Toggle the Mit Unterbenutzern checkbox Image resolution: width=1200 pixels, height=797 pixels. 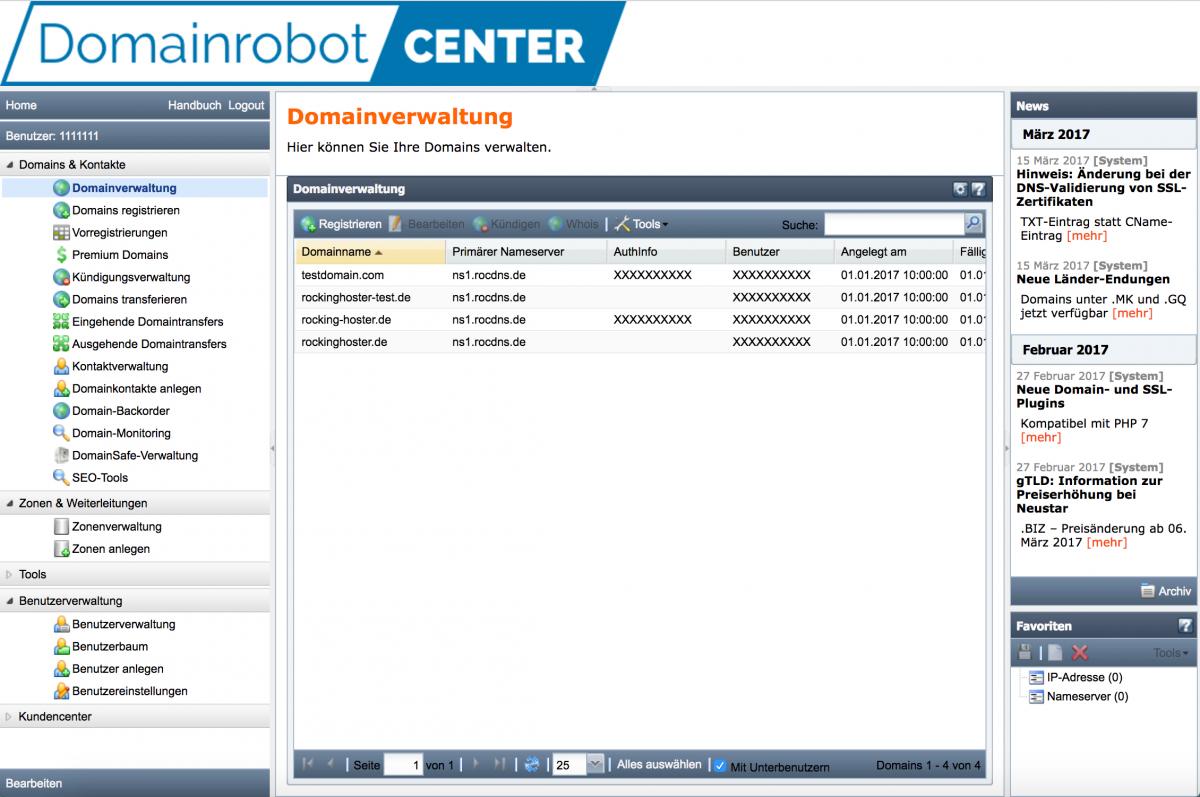(719, 766)
